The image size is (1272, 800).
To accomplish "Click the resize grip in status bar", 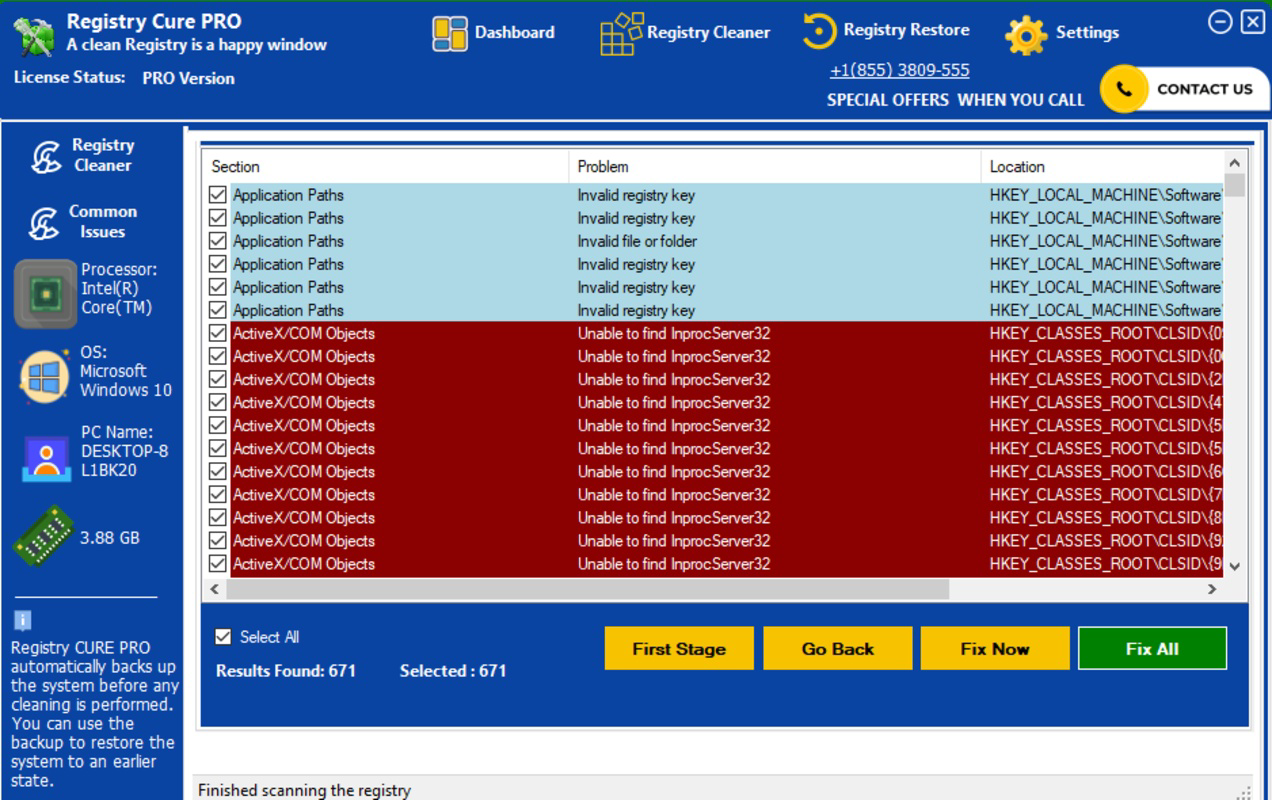I will 1244,791.
